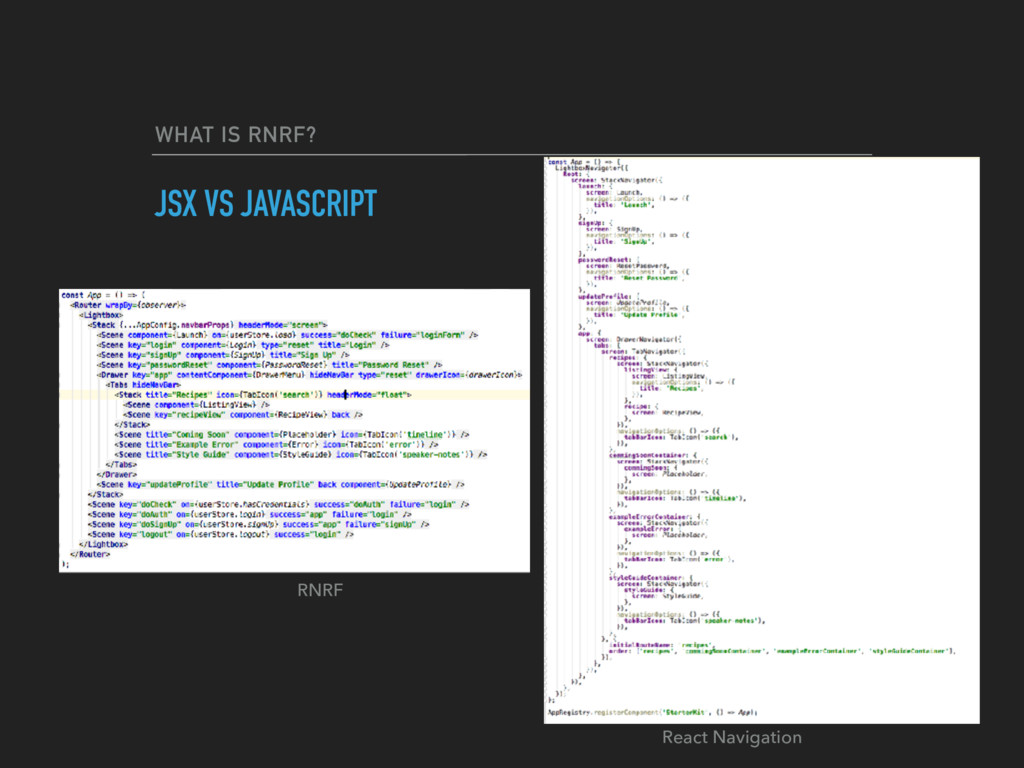Image resolution: width=1024 pixels, height=768 pixels.
Task: Click the Scene key="updateProfile" line
Action: [x=281, y=485]
